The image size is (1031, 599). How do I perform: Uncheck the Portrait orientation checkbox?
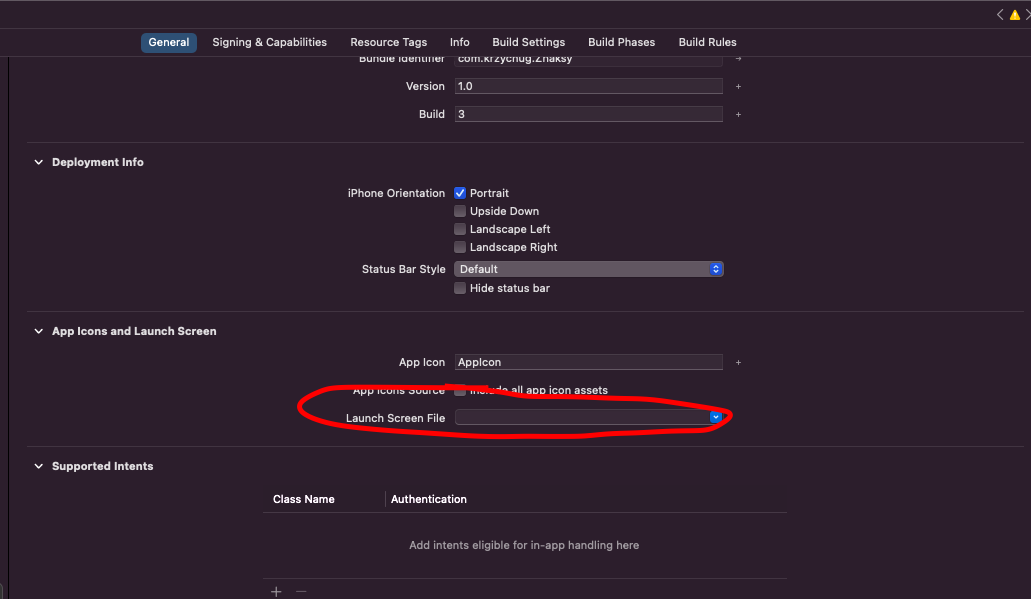click(x=460, y=193)
